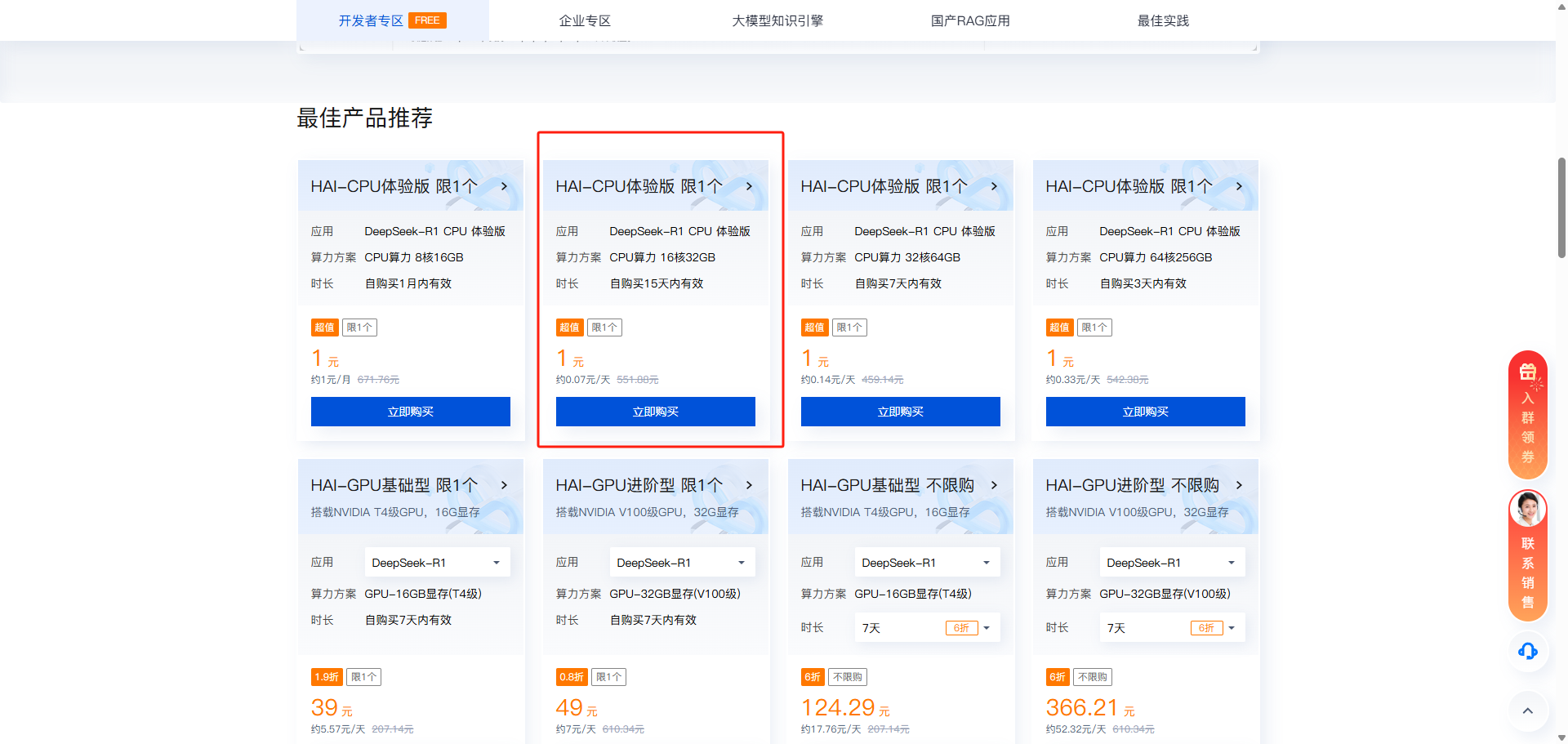Switch to 大模型知识引擎 tab
This screenshot has height=744, width=1568.
pos(777,20)
